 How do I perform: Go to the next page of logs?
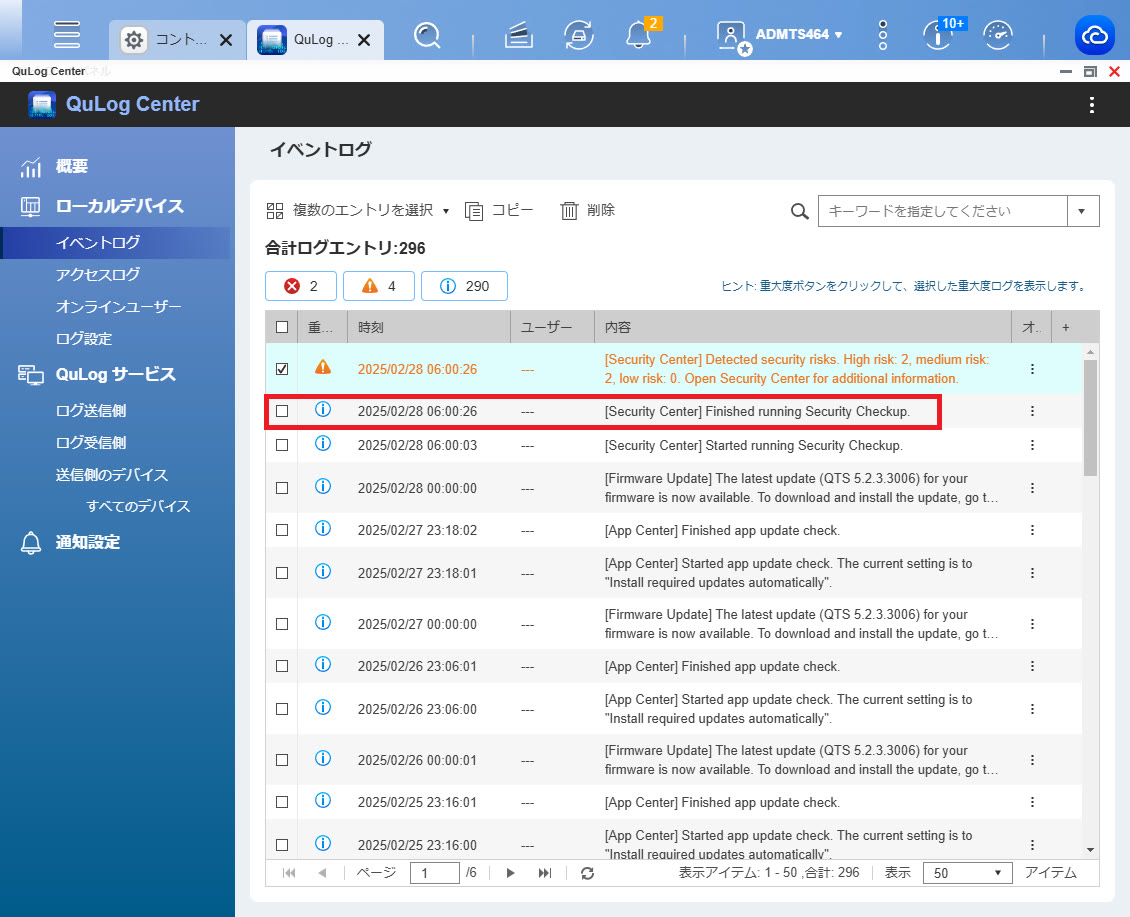pos(510,873)
